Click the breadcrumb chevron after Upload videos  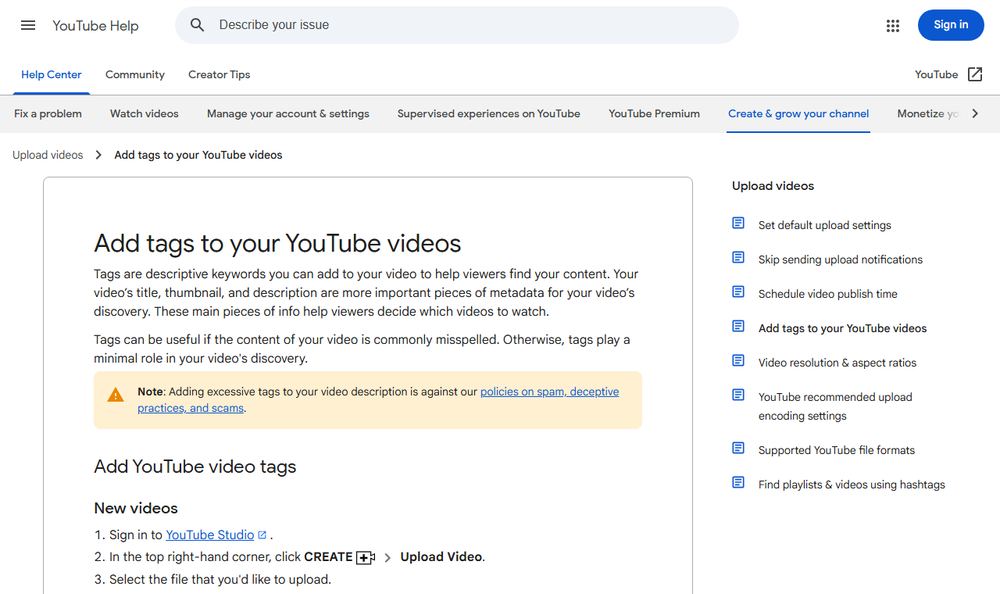[98, 155]
